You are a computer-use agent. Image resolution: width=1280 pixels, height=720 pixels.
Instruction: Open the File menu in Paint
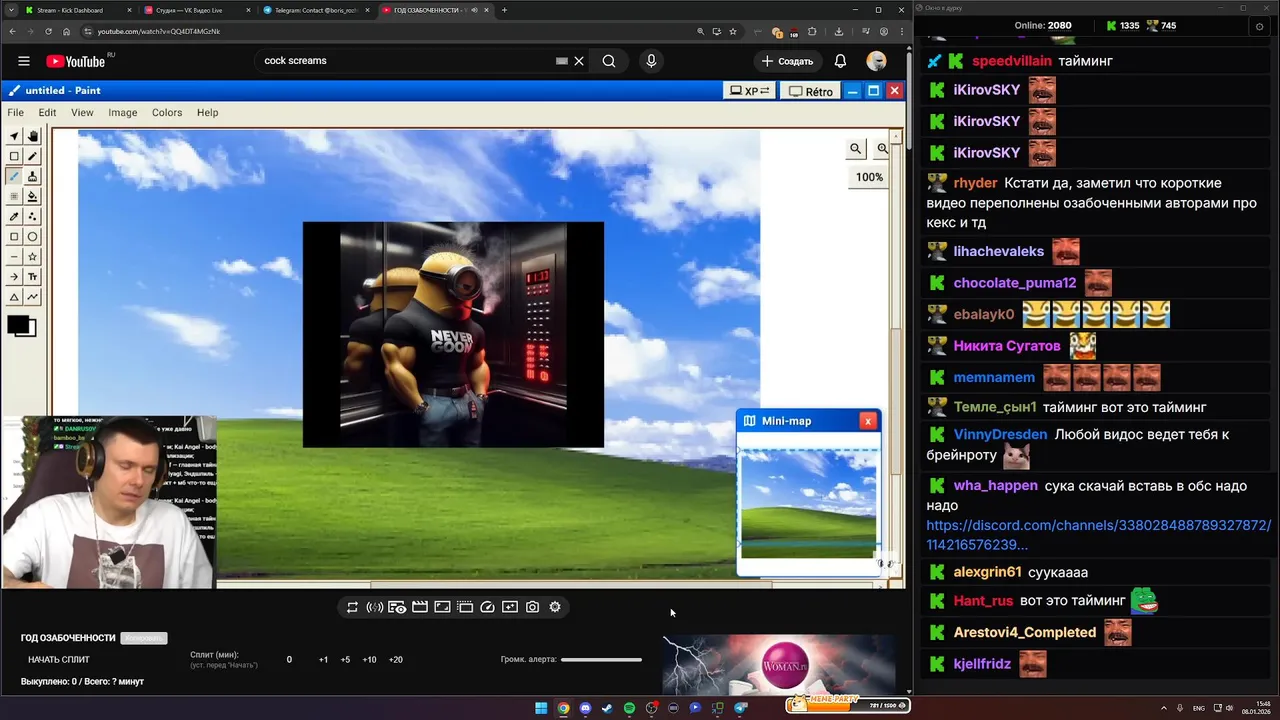(16, 113)
